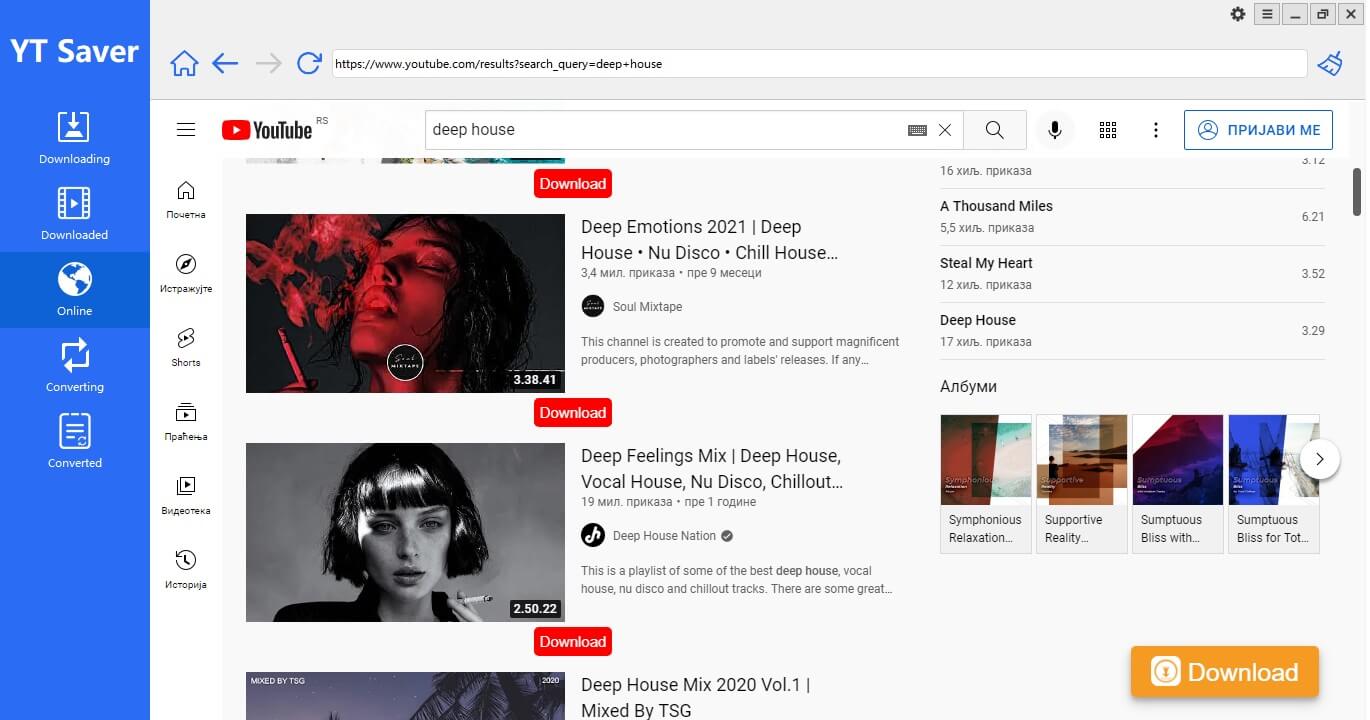
Task: Clear the search query with X
Action: click(x=945, y=130)
